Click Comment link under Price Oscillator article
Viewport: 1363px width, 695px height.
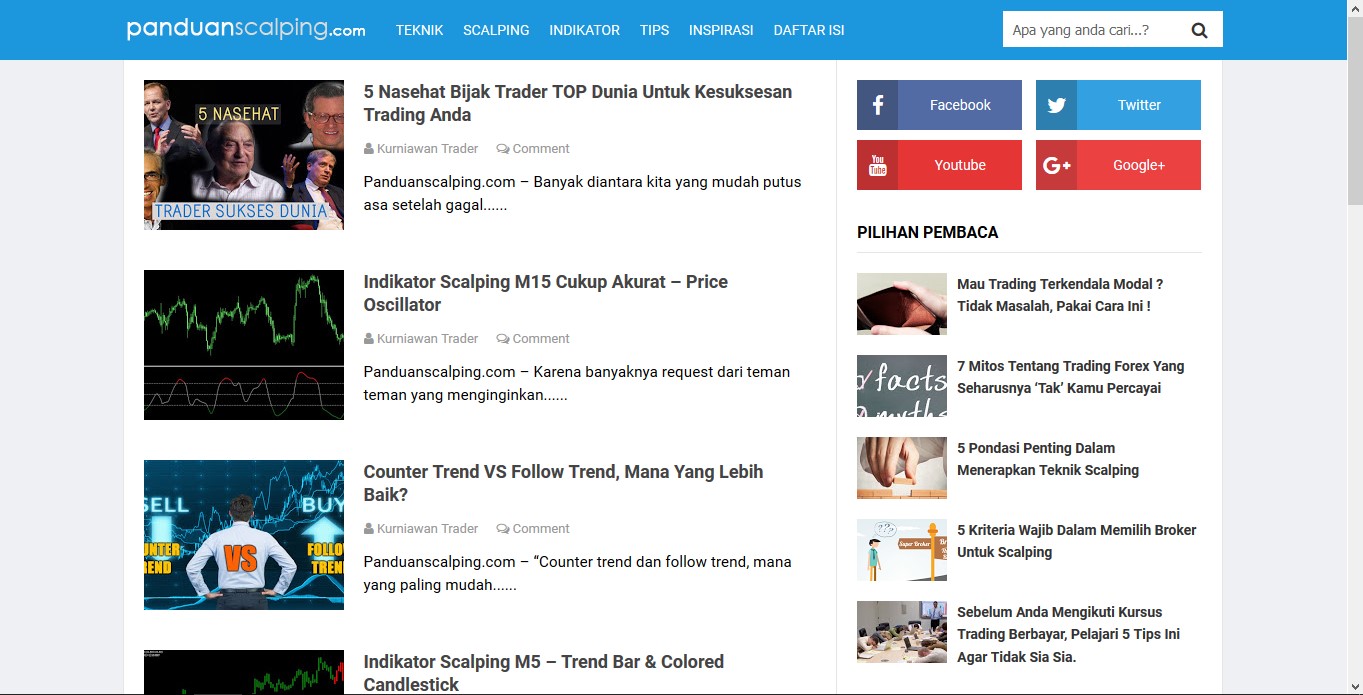541,339
